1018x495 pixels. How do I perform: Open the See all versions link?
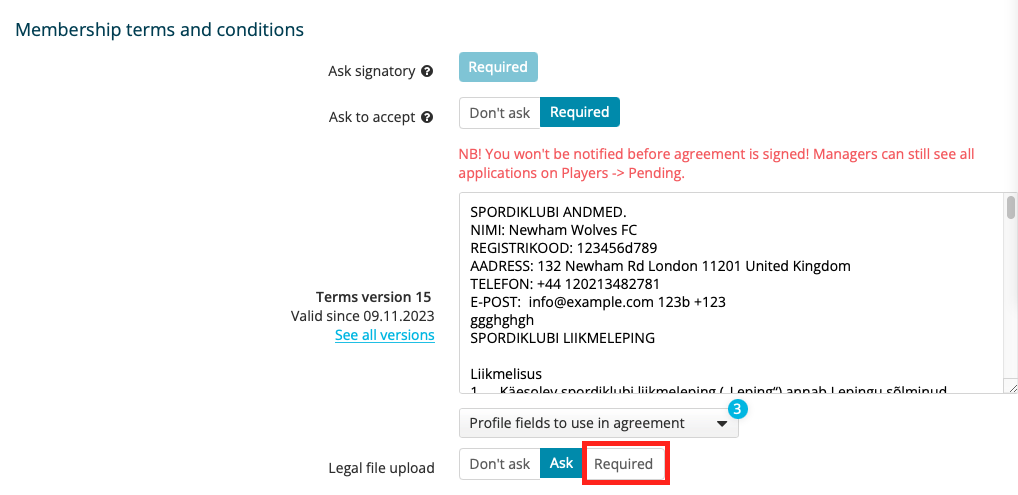(385, 335)
